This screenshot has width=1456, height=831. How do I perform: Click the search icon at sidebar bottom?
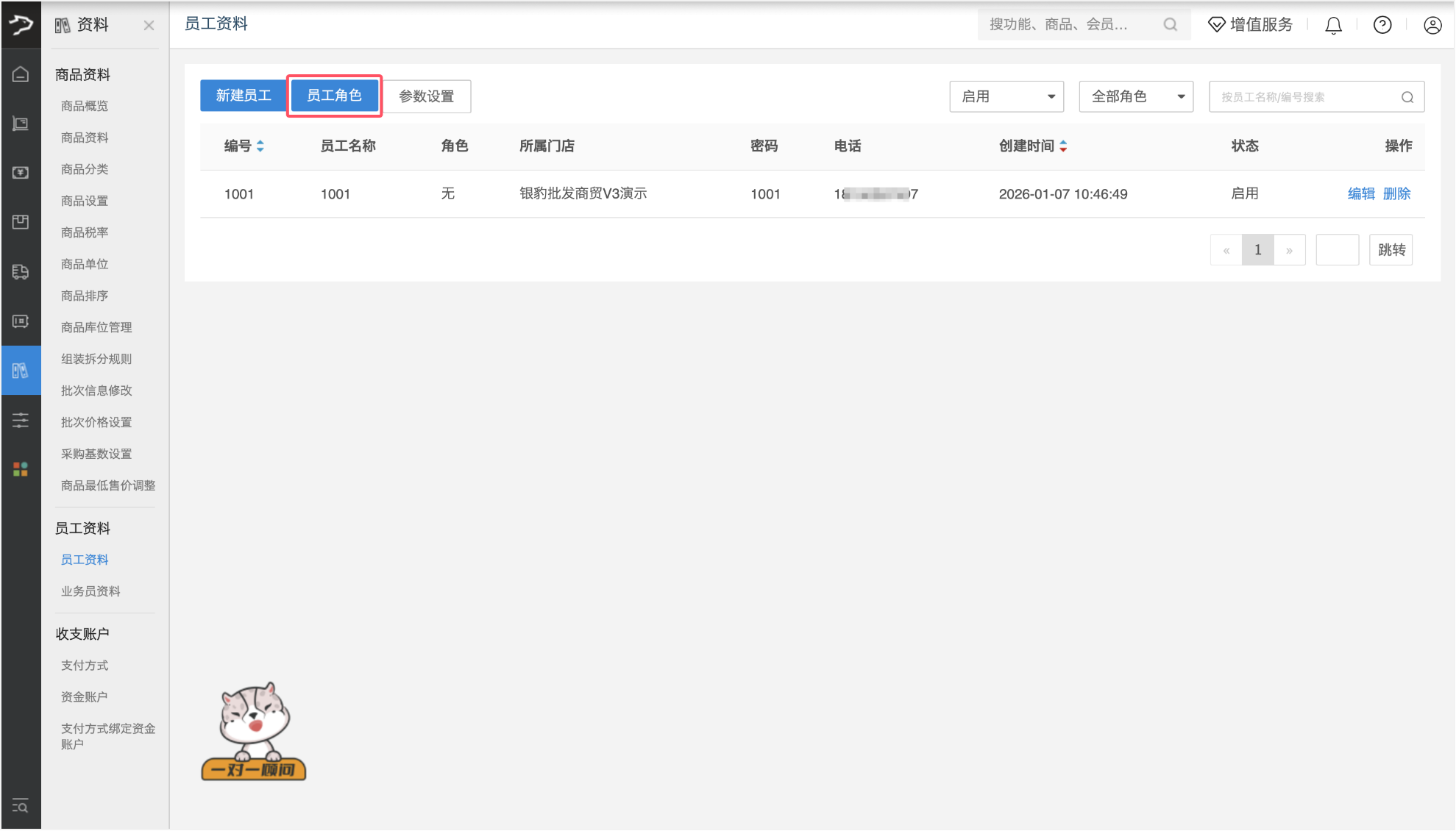[x=21, y=807]
